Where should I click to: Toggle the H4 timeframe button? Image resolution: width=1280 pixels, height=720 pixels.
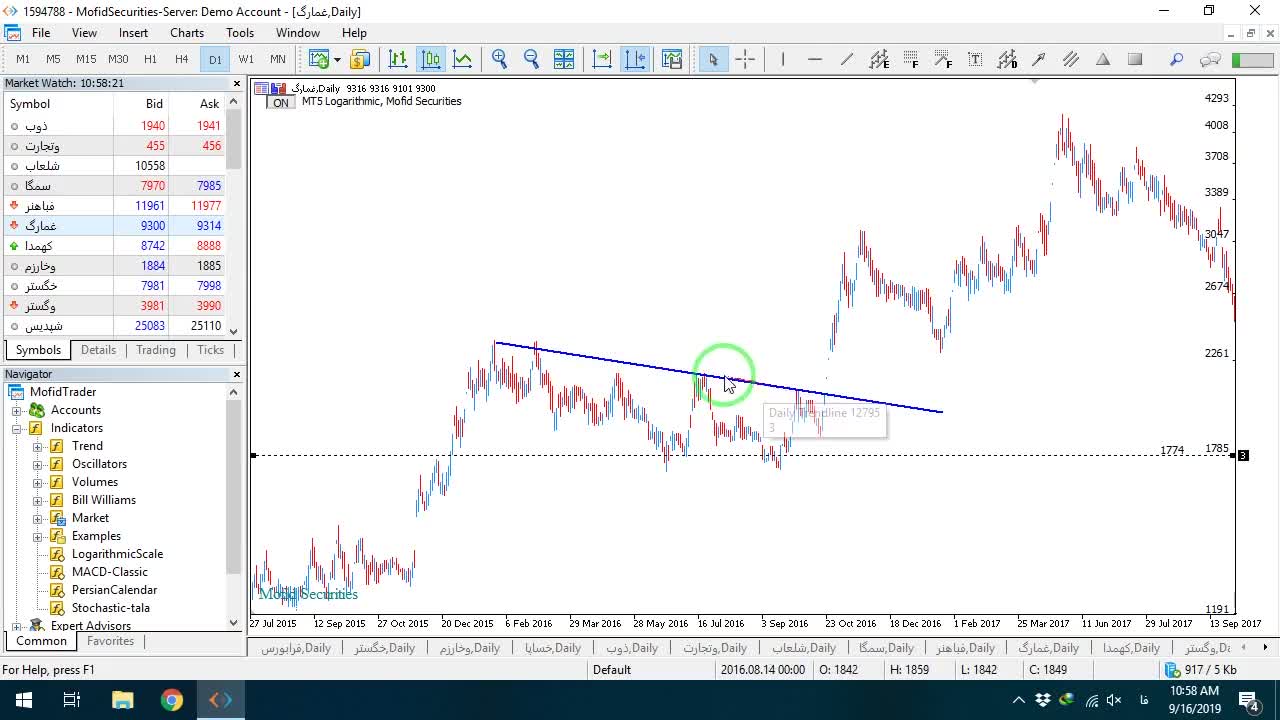(182, 59)
